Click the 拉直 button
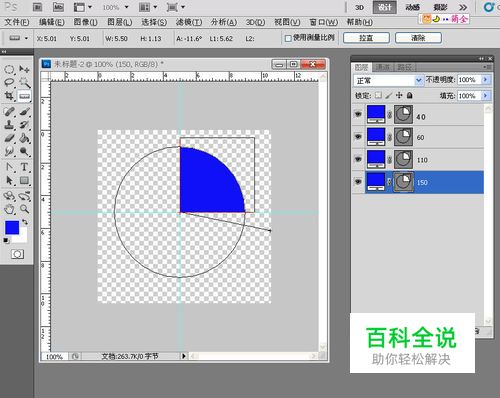 (x=366, y=38)
